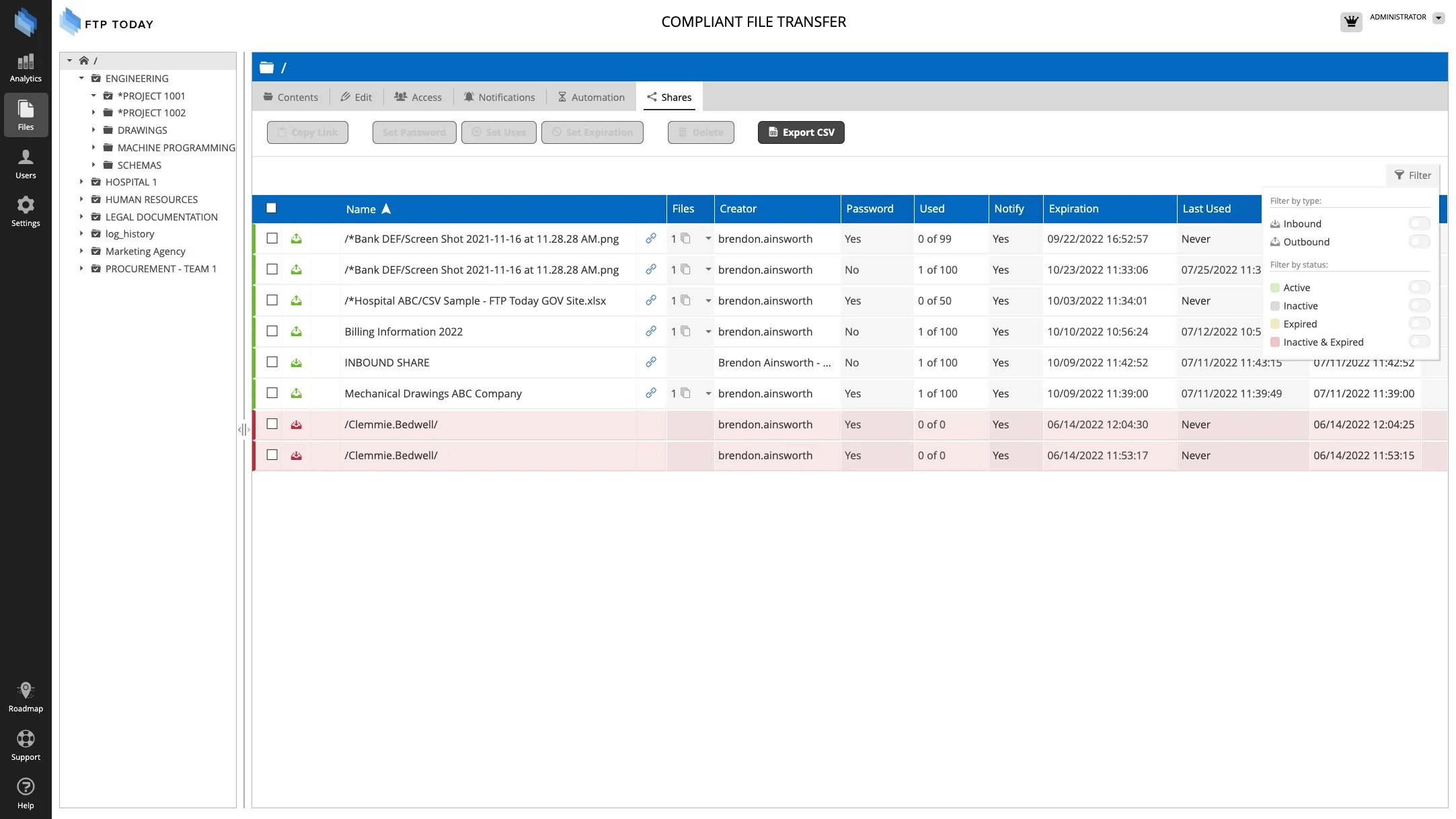Switch to the Notifications tab
Screen dimensions: 1456x819
pyautogui.click(x=499, y=97)
